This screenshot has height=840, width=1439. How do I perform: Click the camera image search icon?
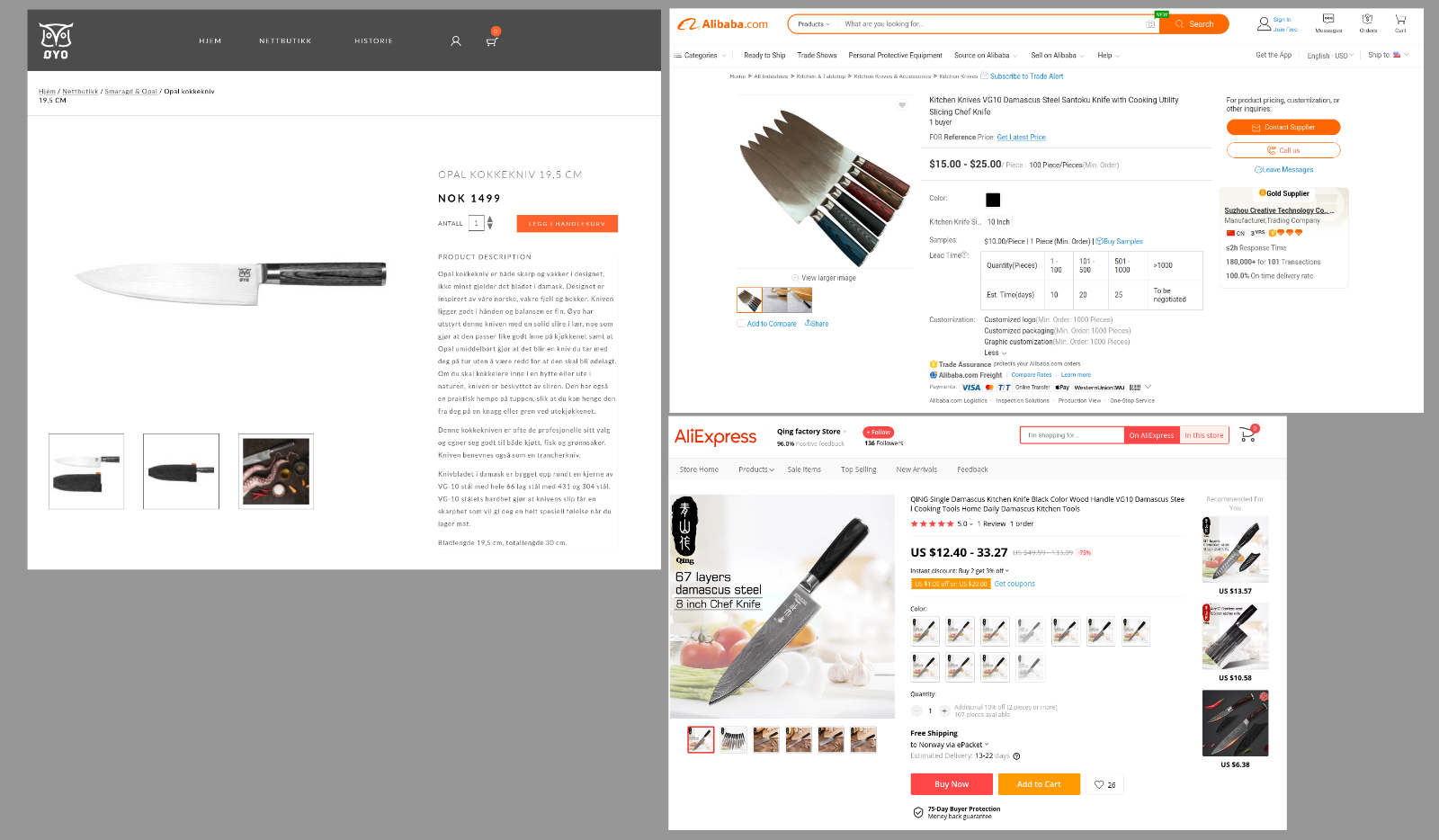(1150, 24)
